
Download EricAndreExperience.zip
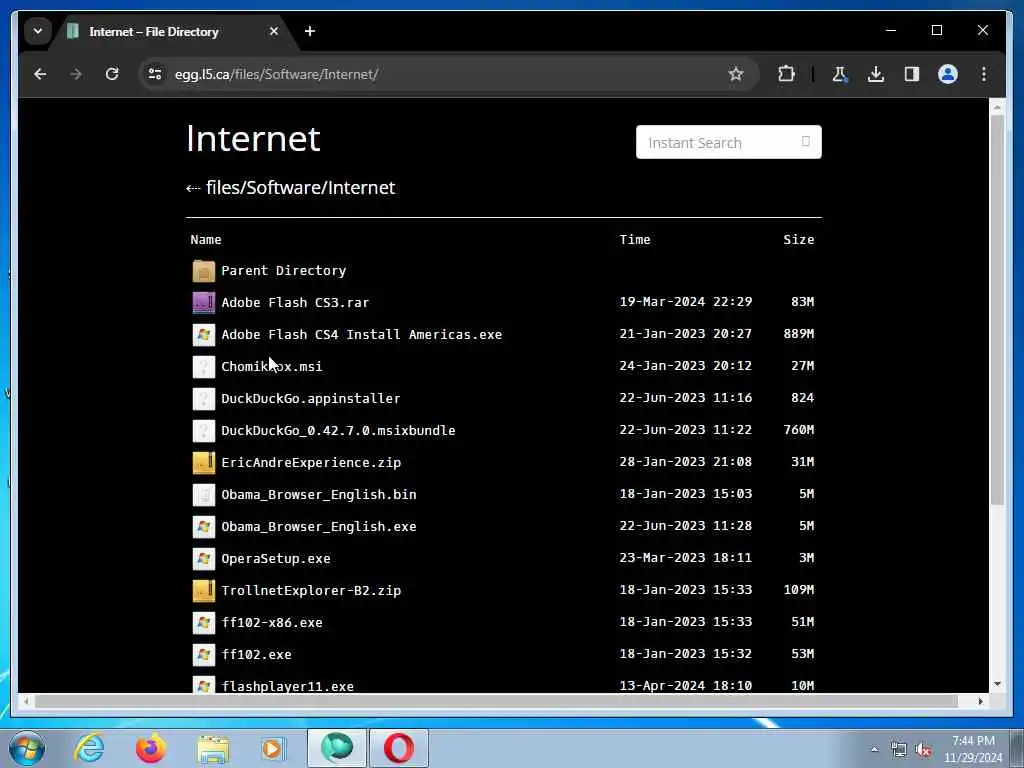click(311, 462)
